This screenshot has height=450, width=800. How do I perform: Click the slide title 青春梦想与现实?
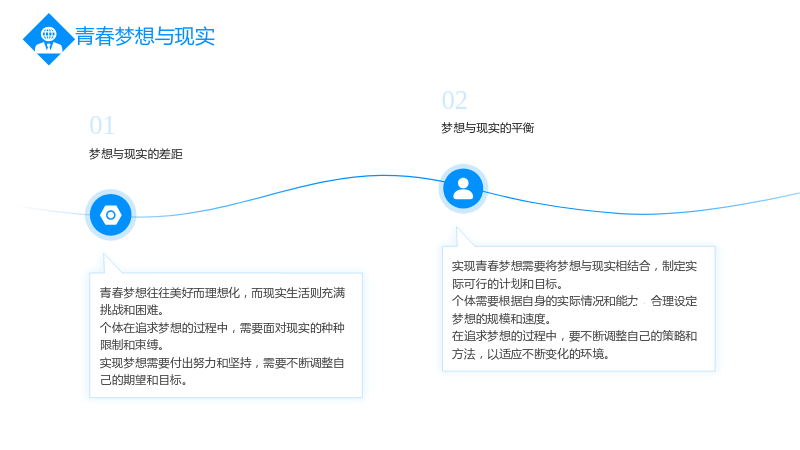[x=145, y=36]
